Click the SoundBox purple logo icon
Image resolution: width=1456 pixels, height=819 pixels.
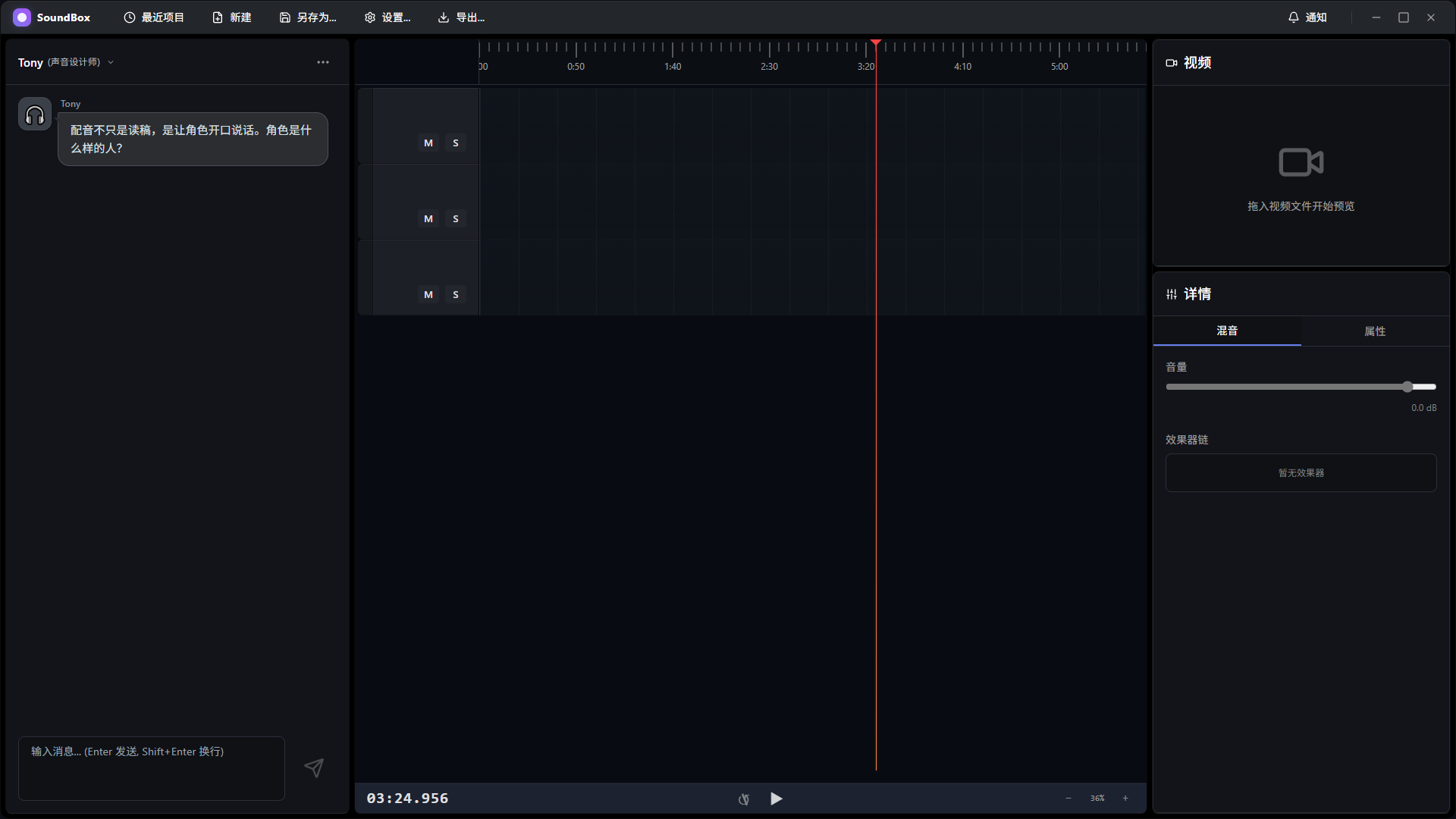22,17
